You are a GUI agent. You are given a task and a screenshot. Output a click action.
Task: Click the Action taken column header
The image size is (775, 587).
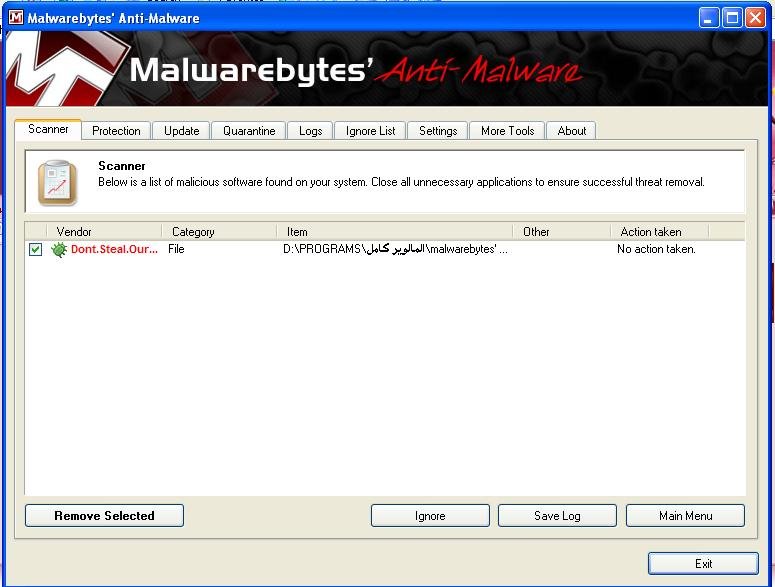[x=660, y=231]
